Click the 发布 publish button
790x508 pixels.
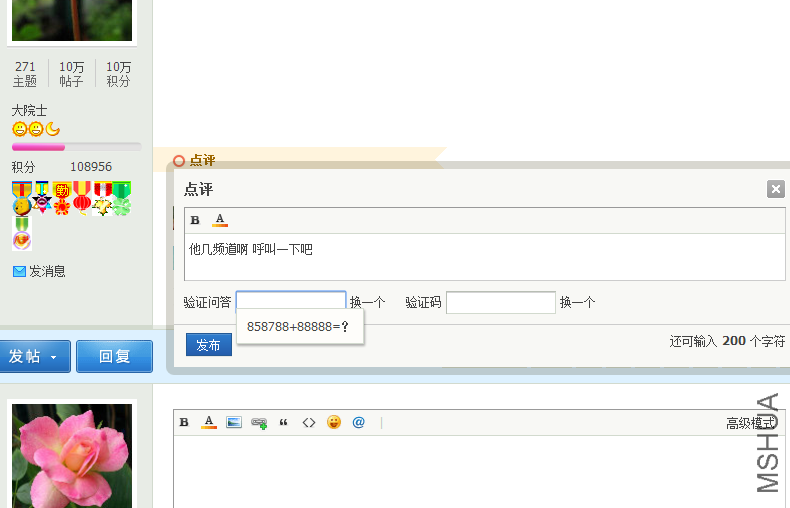tap(209, 345)
